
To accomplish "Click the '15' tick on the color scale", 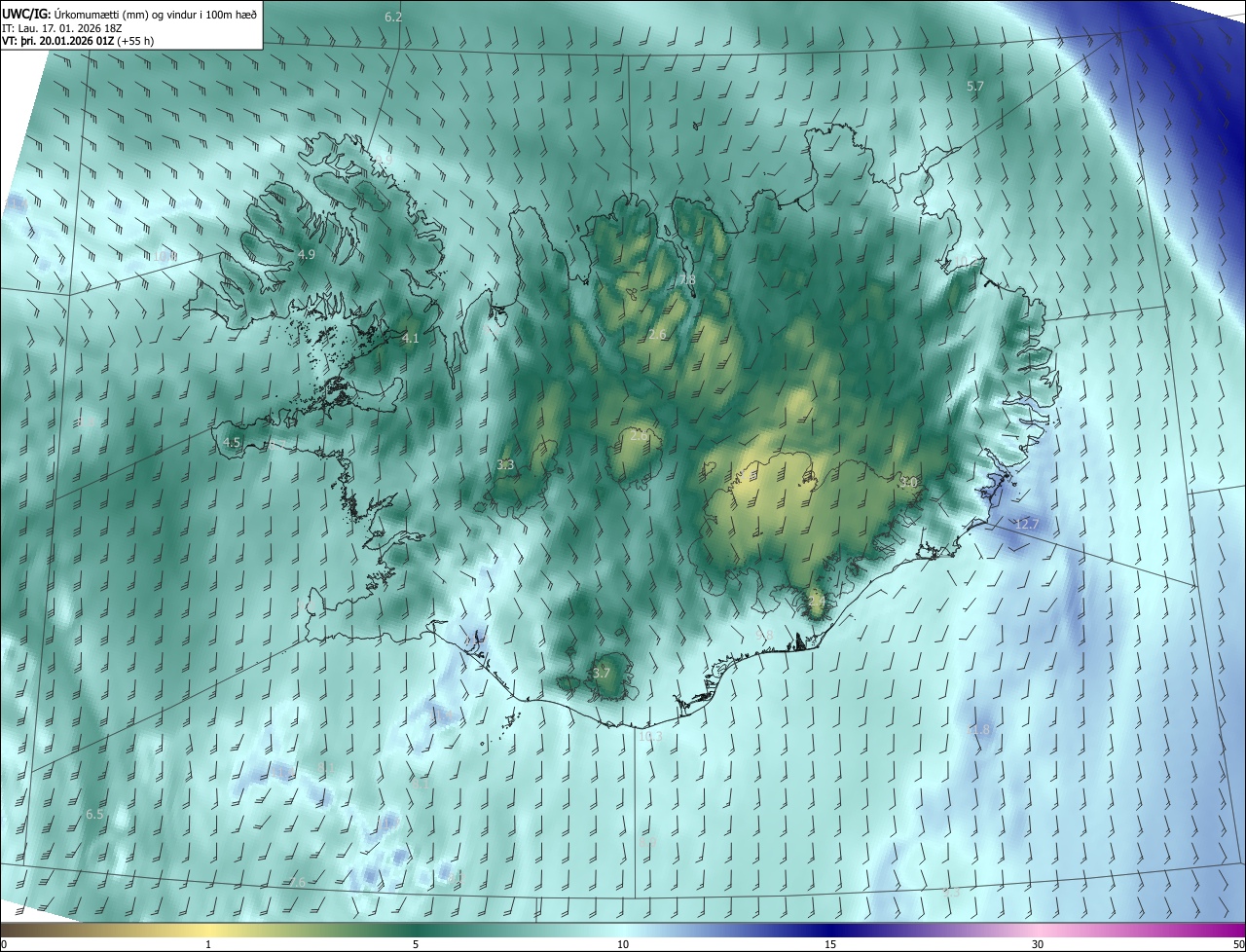I will (x=830, y=945).
